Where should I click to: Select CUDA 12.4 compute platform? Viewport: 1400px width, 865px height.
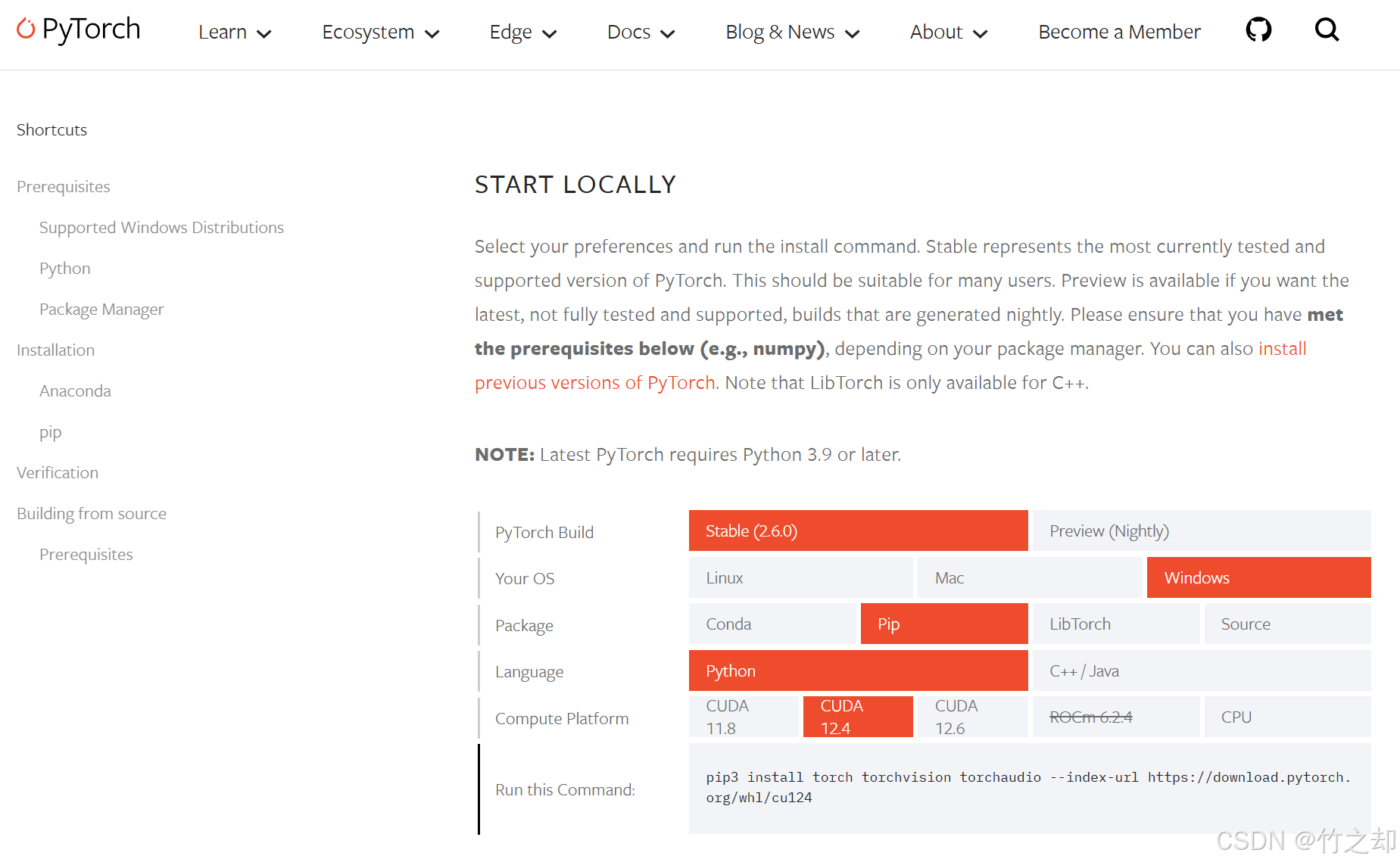(858, 717)
